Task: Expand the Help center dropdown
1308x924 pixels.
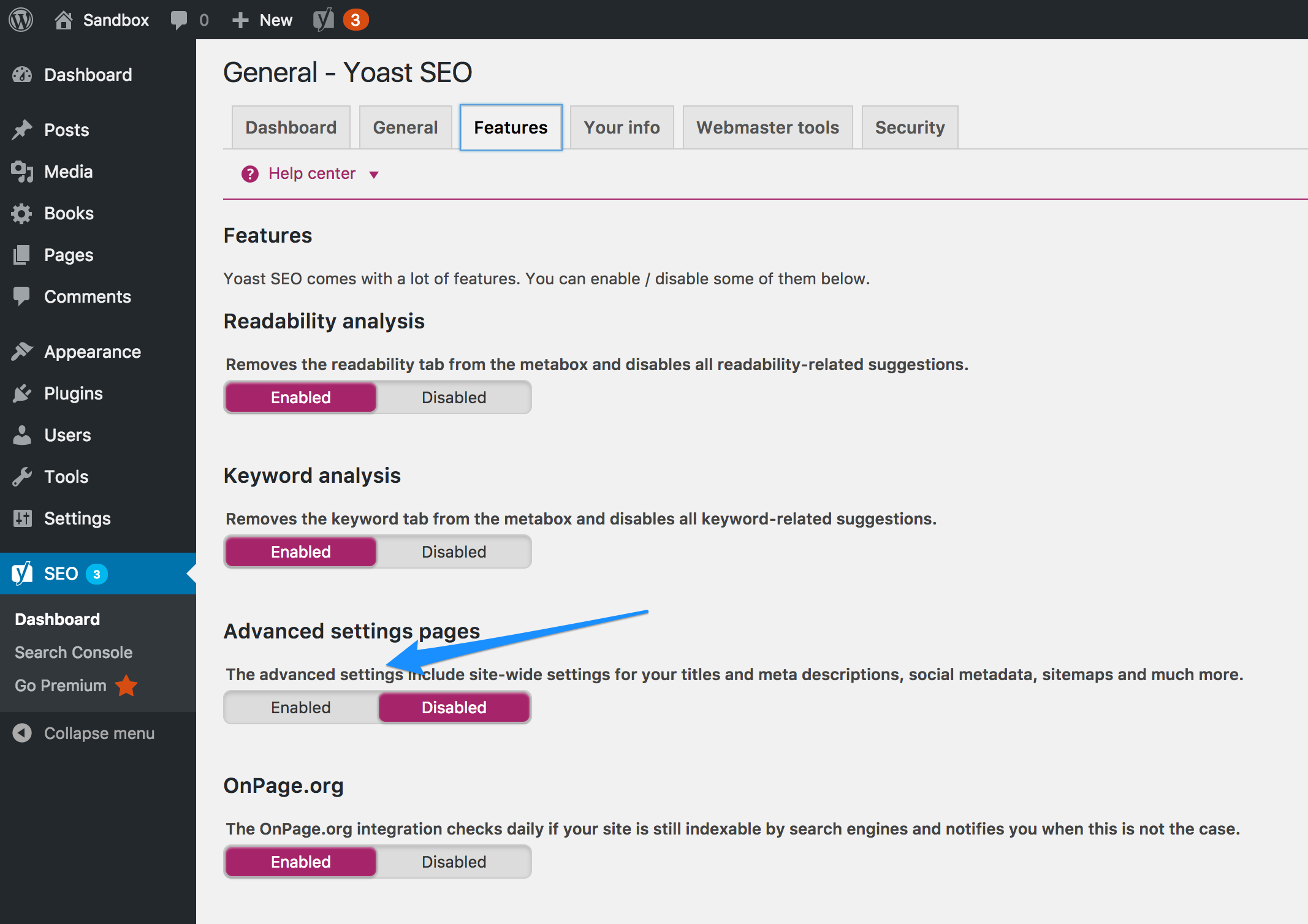Action: 375,173
